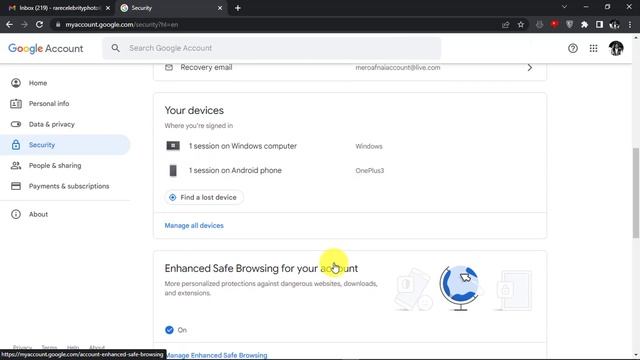Open the side panel icon in toolbar
The height and width of the screenshot is (360, 640).
tap(599, 24)
